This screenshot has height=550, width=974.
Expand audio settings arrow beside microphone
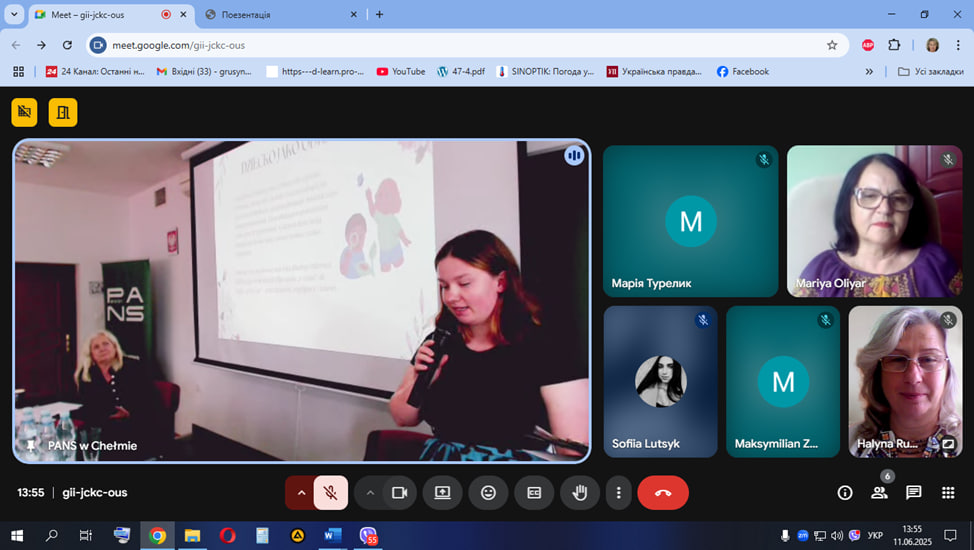click(x=300, y=492)
